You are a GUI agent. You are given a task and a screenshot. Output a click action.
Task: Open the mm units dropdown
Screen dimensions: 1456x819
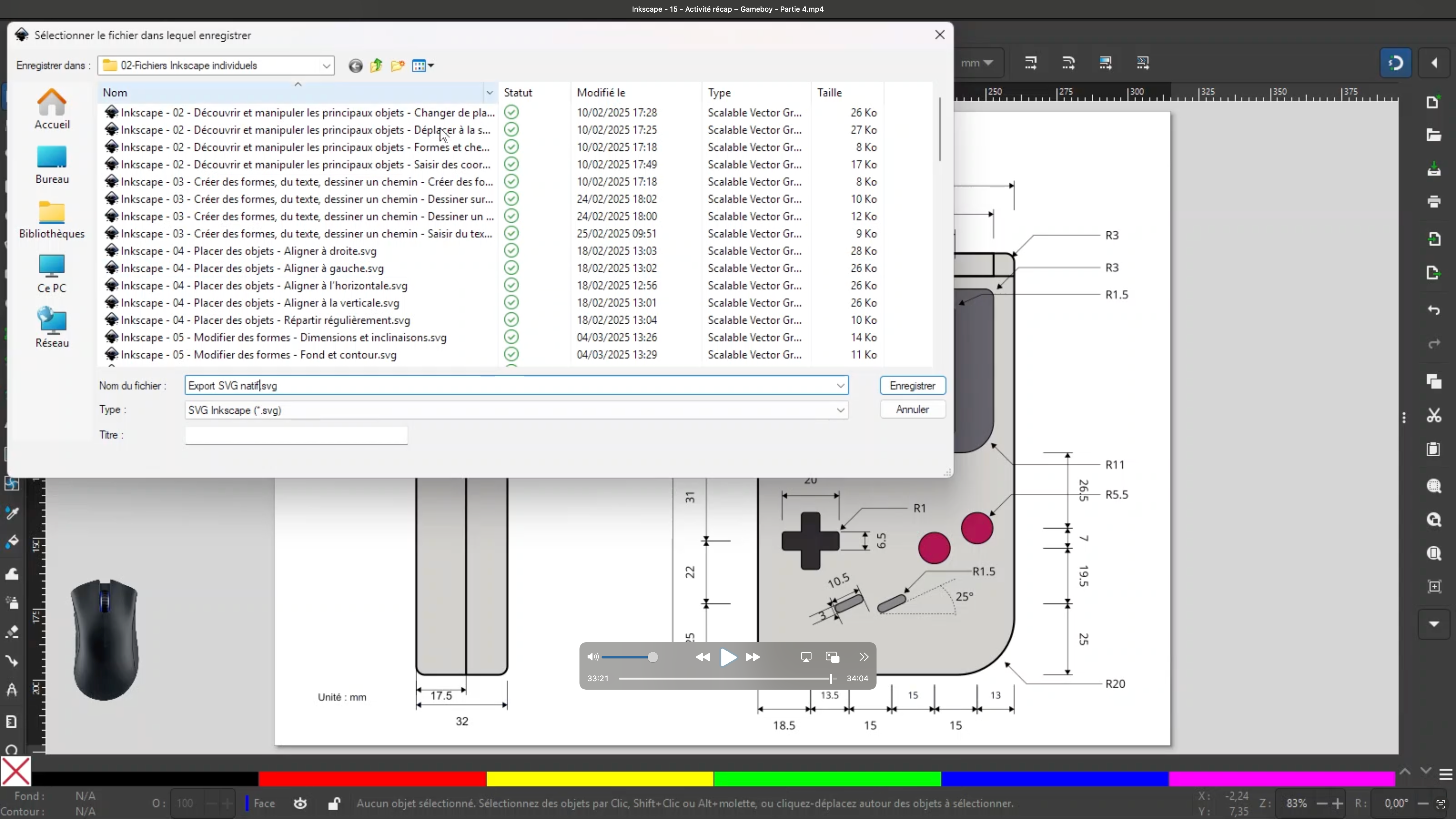[x=977, y=63]
